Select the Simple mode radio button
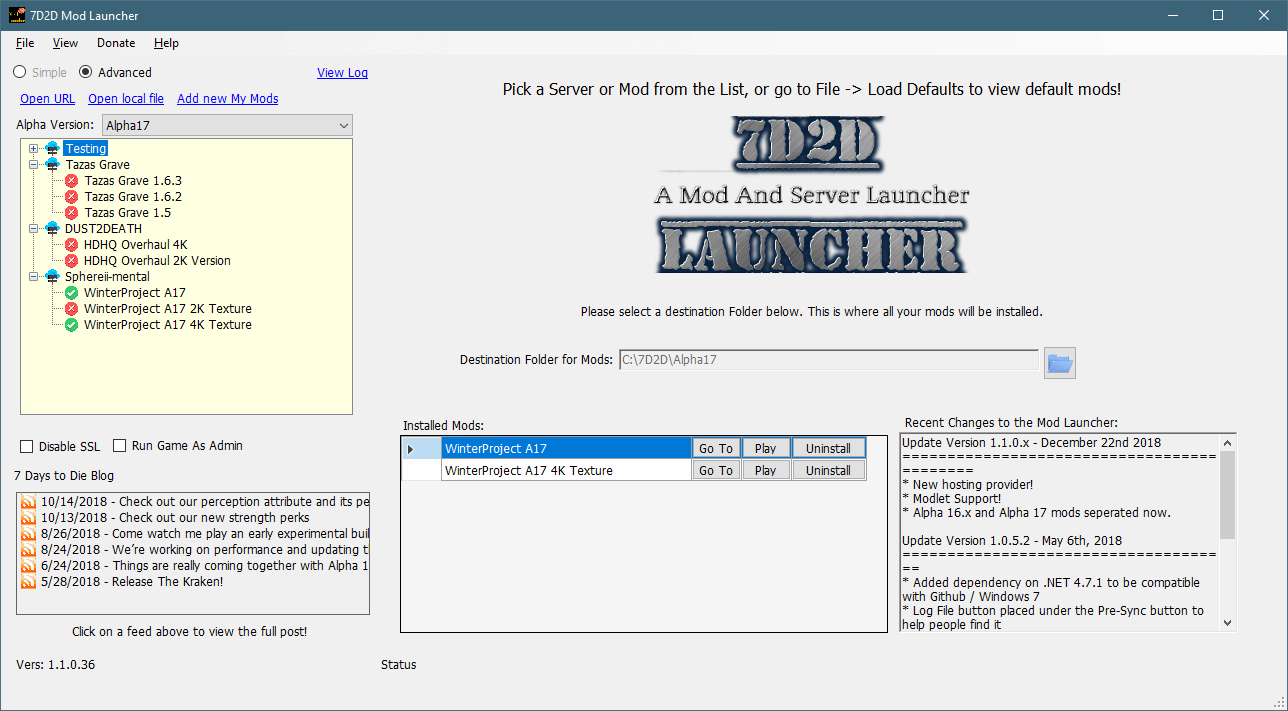 coord(20,72)
